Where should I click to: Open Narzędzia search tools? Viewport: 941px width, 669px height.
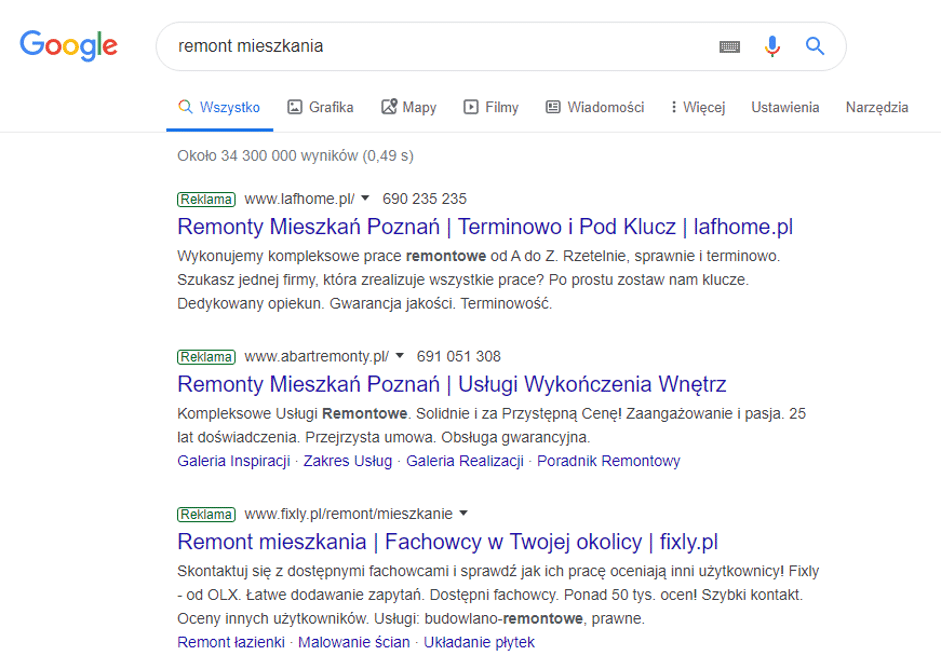click(x=877, y=107)
